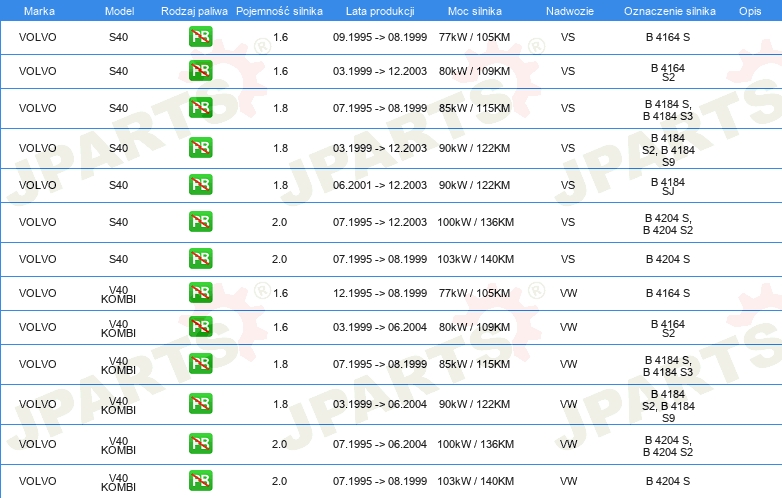Viewport: 782px width, 498px height.
Task: Select '03.1999 -> 06.2004' in V40 KOMBI 1.6 row
Action: [x=380, y=327]
